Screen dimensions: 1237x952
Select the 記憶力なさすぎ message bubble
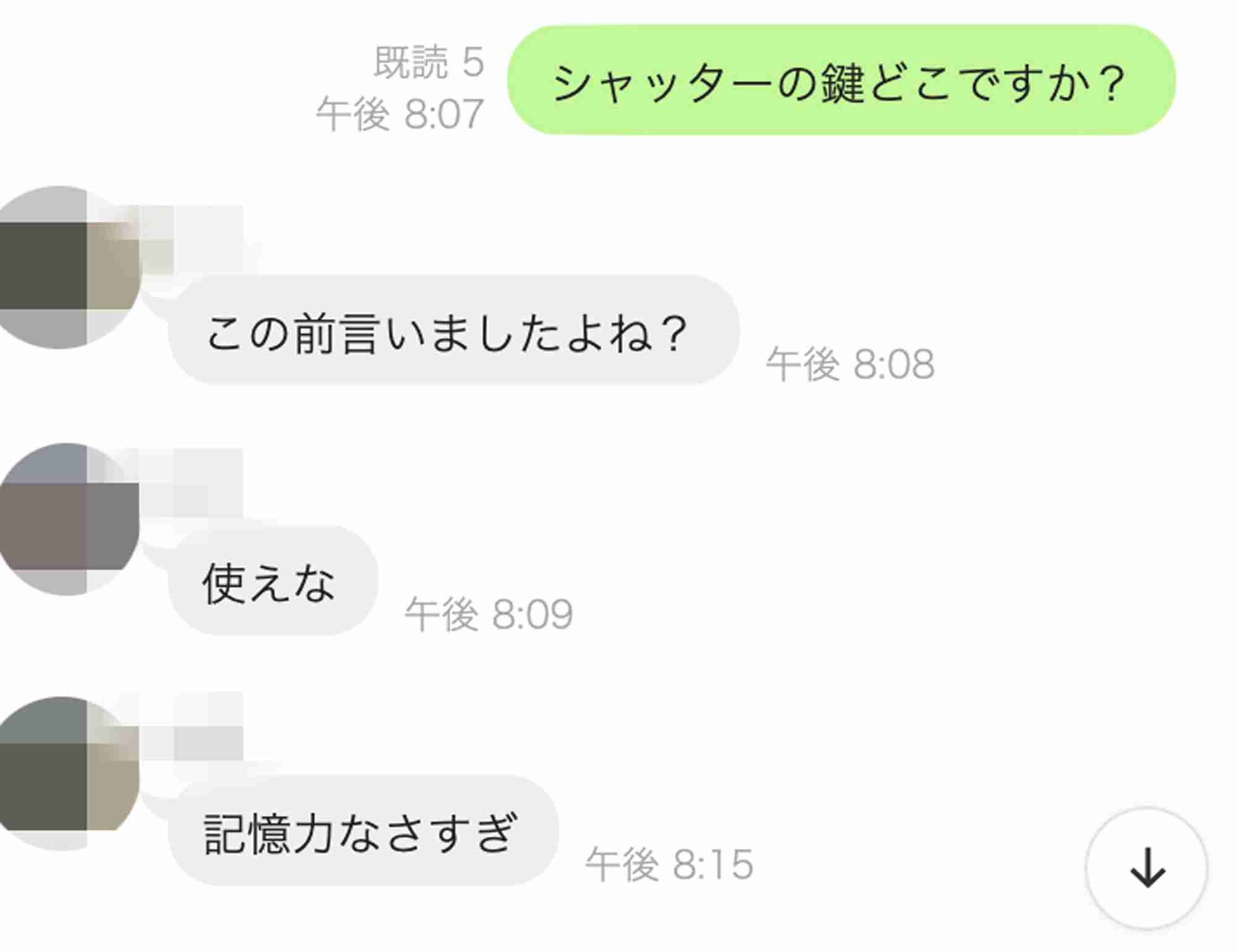(363, 830)
